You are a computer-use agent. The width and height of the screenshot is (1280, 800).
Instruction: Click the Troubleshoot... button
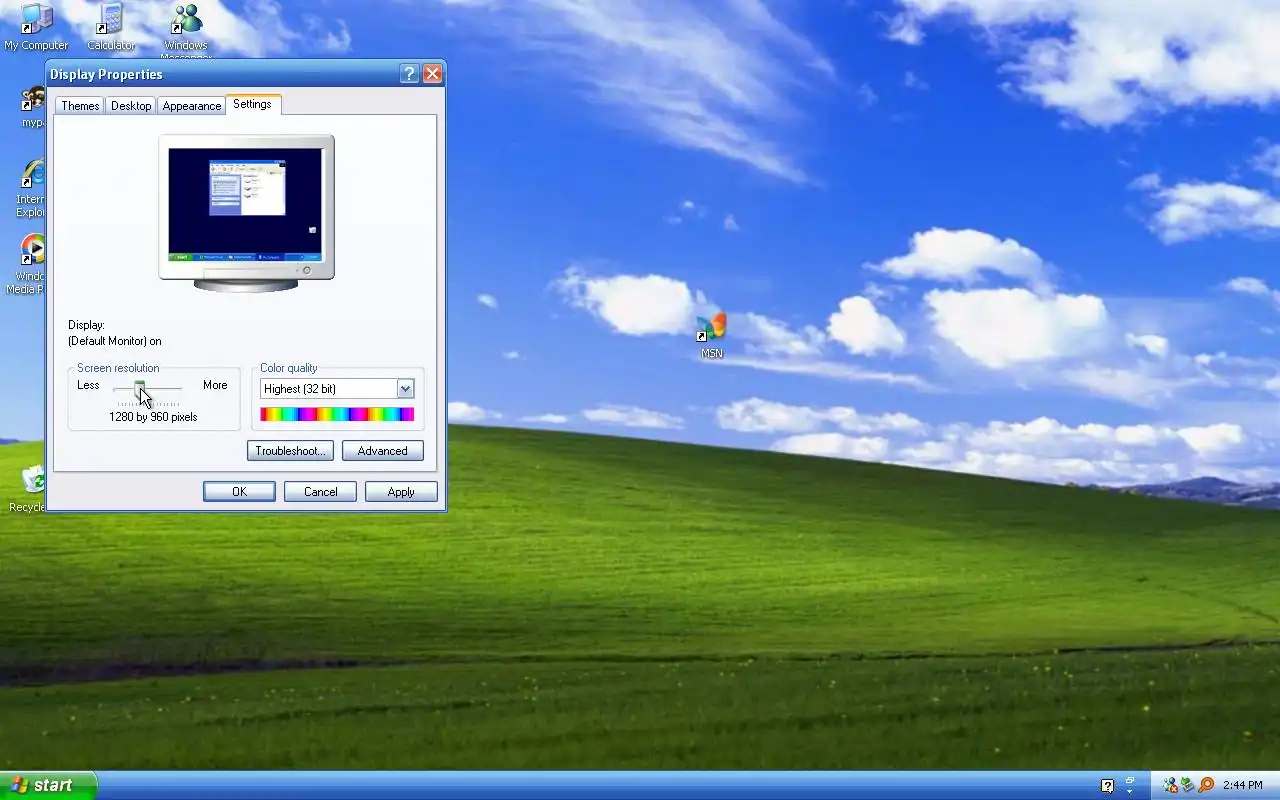click(x=290, y=451)
